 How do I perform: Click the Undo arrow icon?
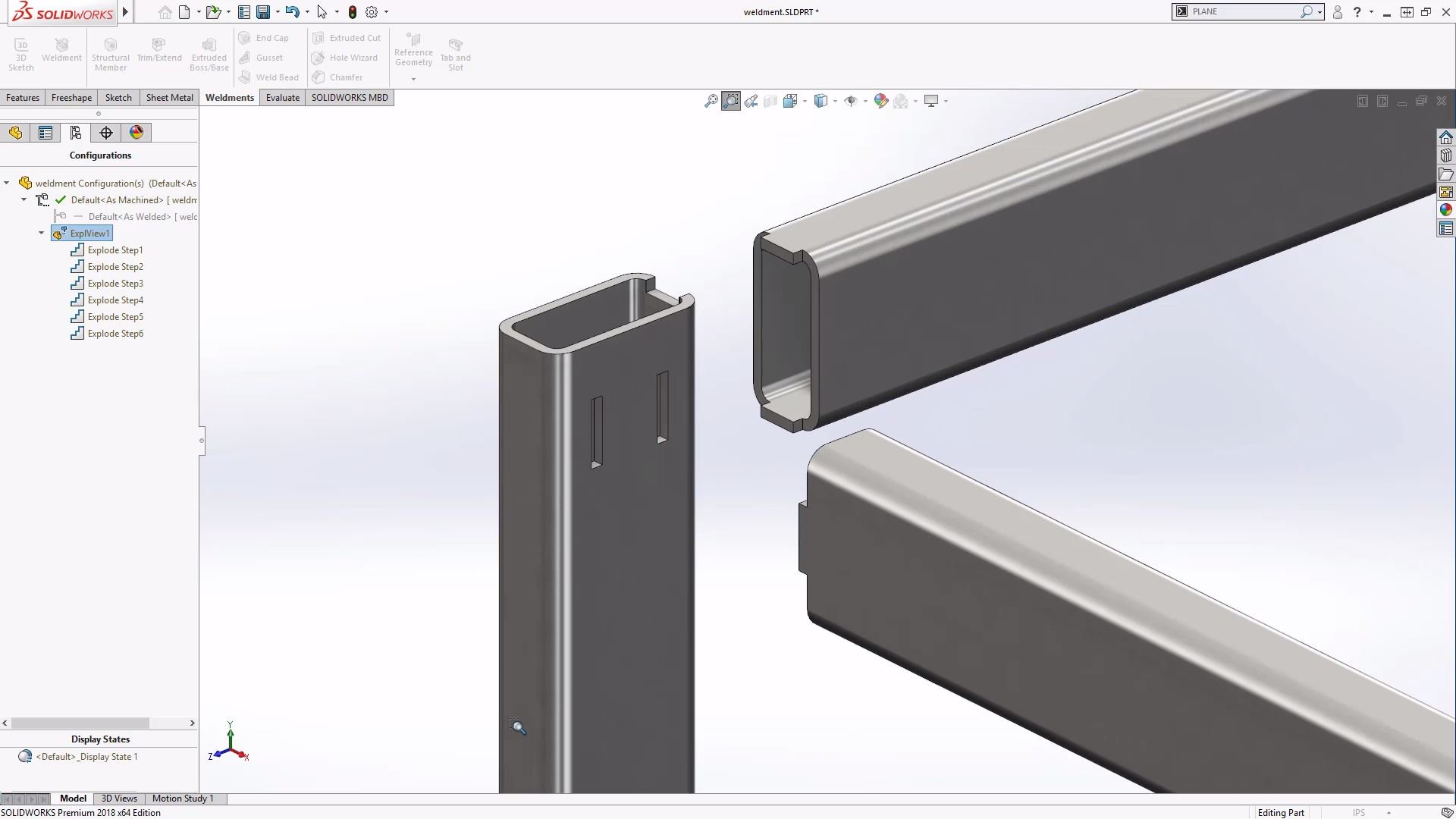(292, 12)
